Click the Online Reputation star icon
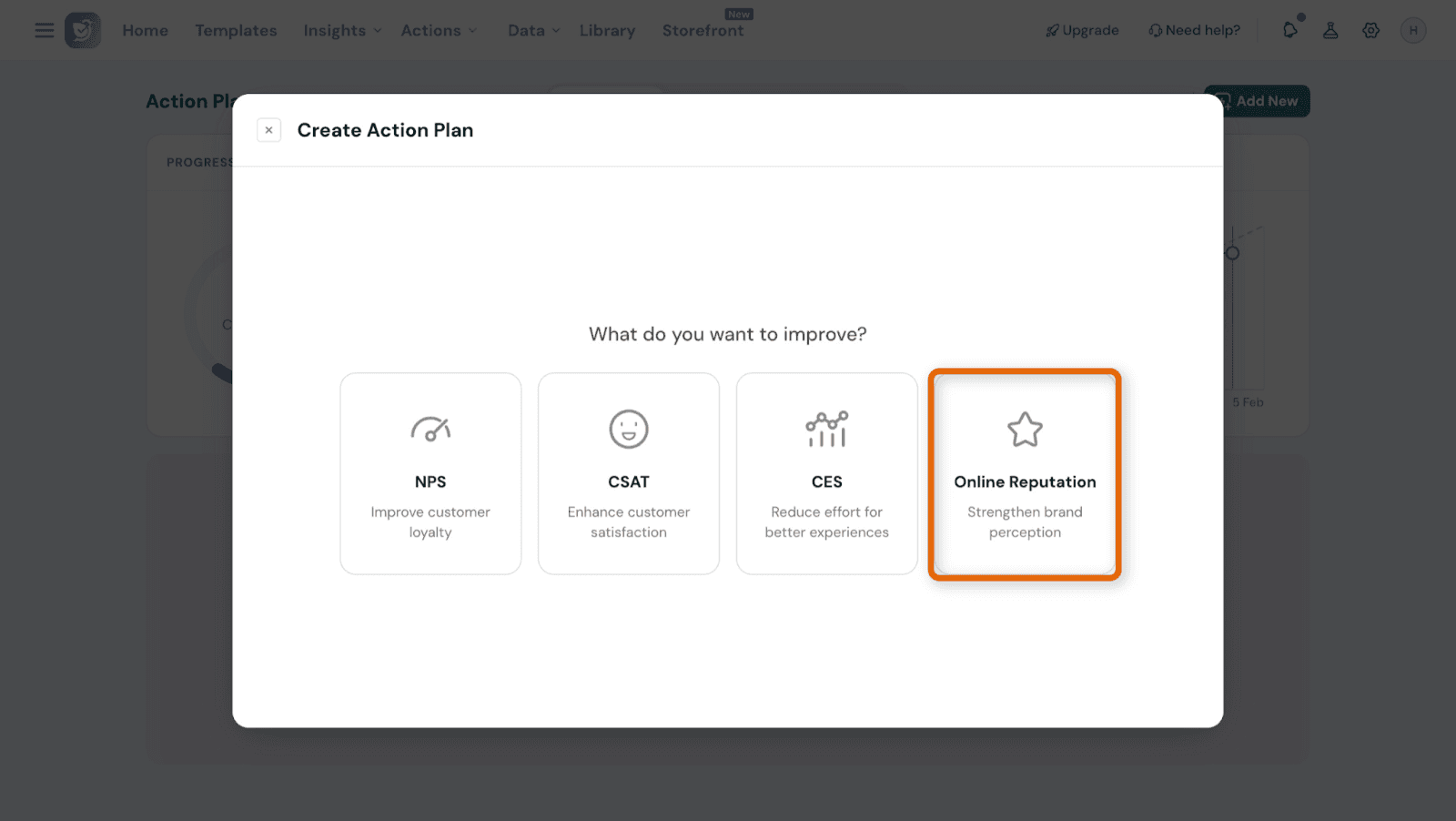 tap(1025, 430)
